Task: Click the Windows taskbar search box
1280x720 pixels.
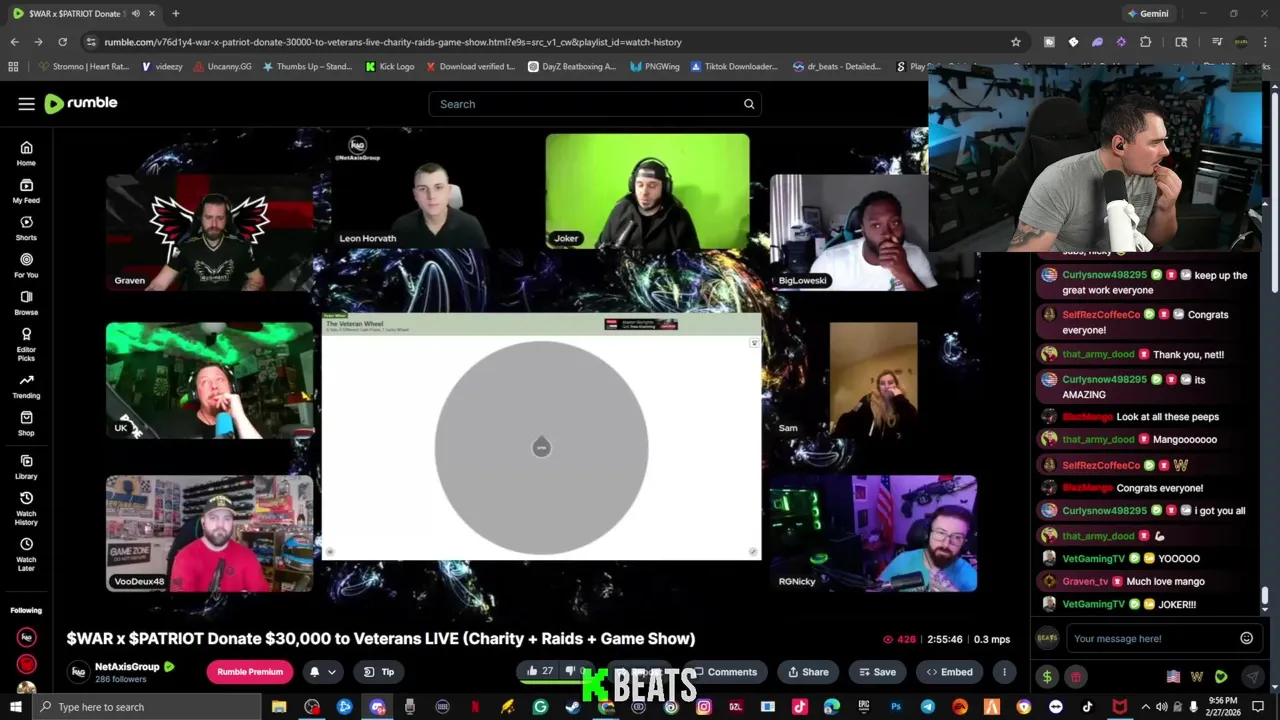Action: [146, 707]
